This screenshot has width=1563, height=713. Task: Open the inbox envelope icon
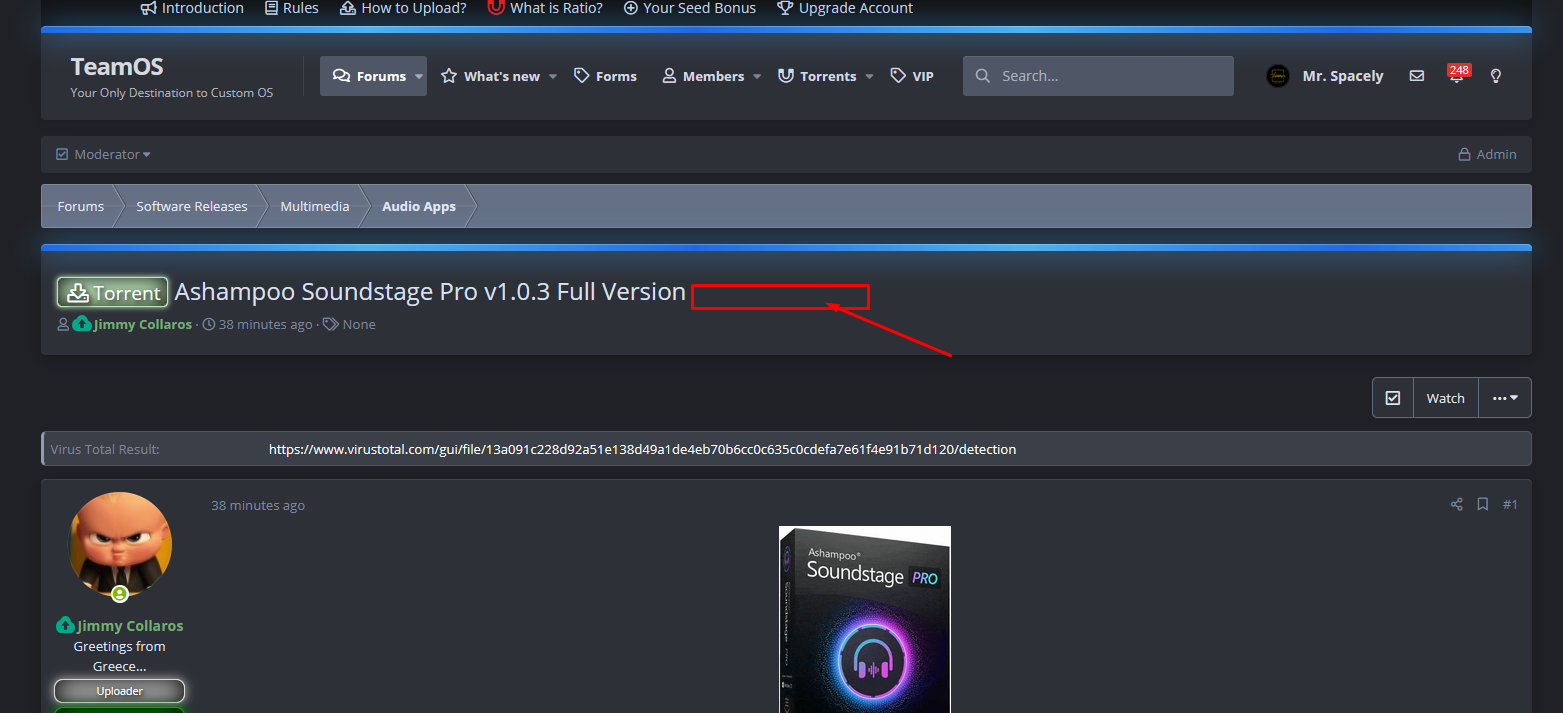[x=1417, y=76]
